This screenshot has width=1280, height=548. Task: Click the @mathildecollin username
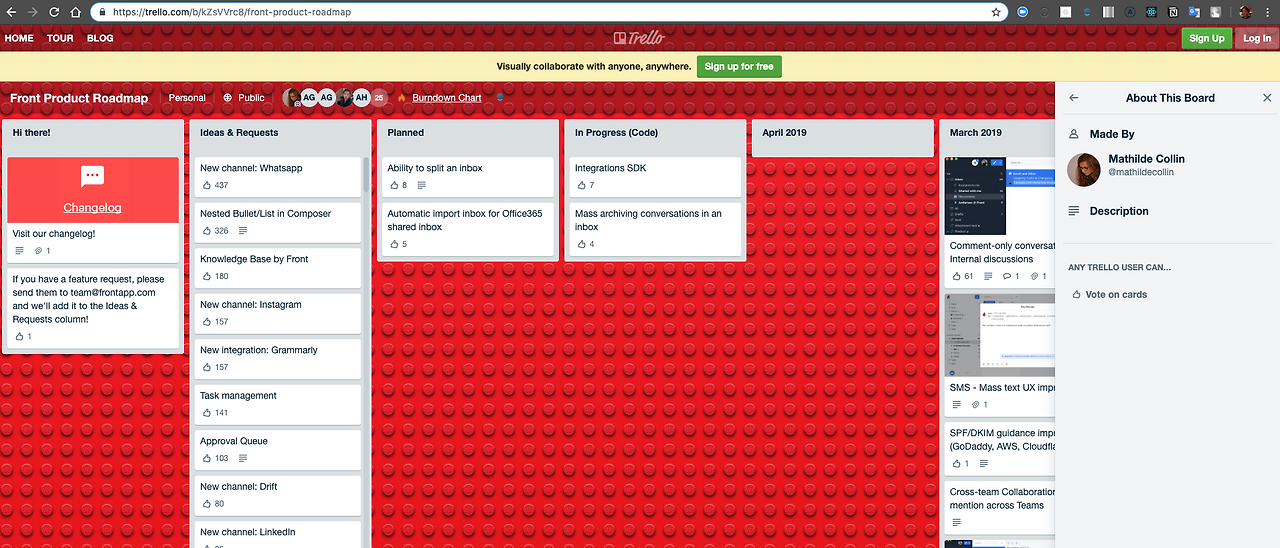[1141, 172]
